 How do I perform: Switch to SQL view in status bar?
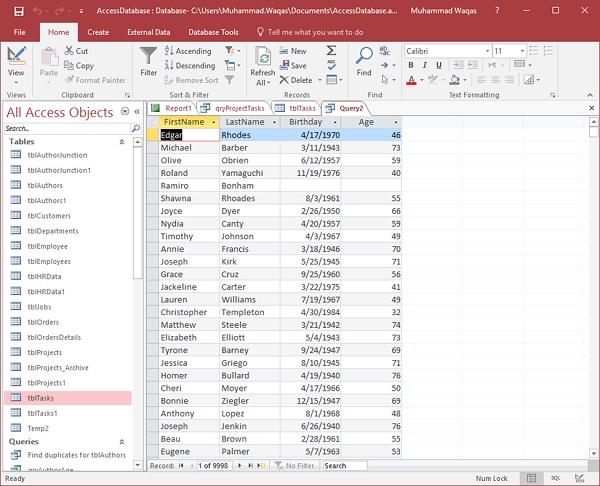[556, 478]
